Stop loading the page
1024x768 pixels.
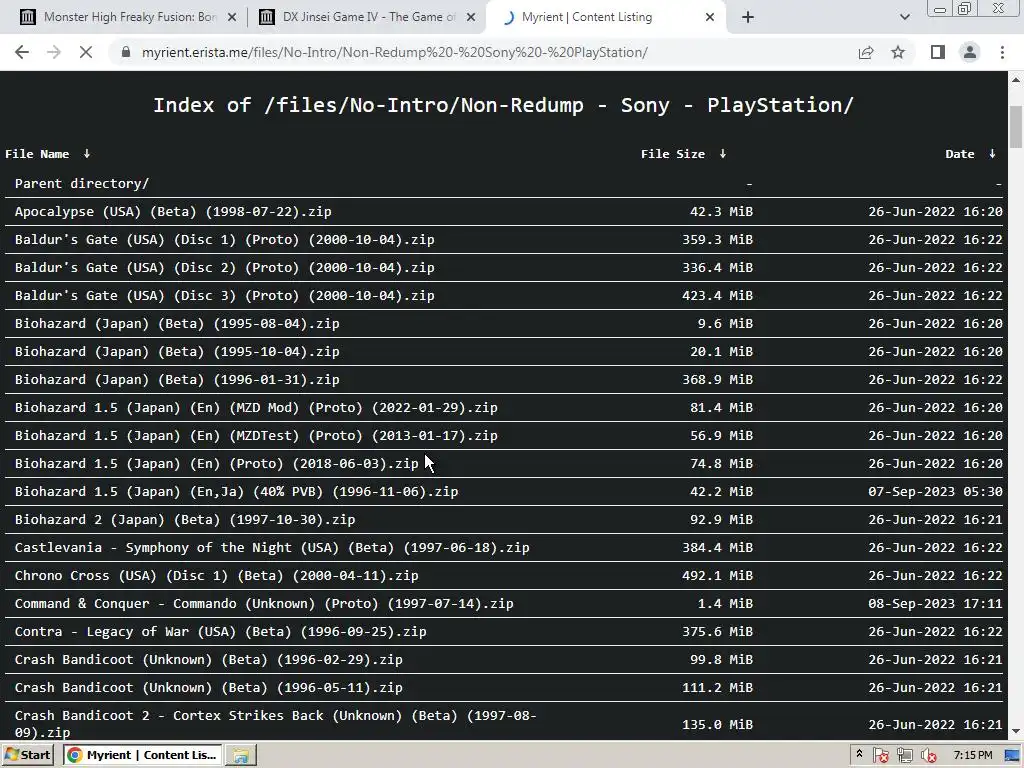tap(86, 52)
